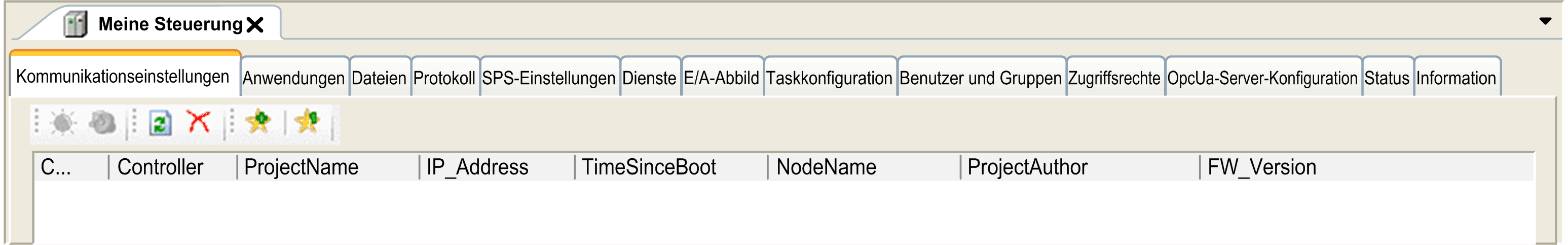The width and height of the screenshot is (1568, 245).
Task: Switch to the OpcUa-Server-Konfiguration tab
Action: click(x=1262, y=78)
